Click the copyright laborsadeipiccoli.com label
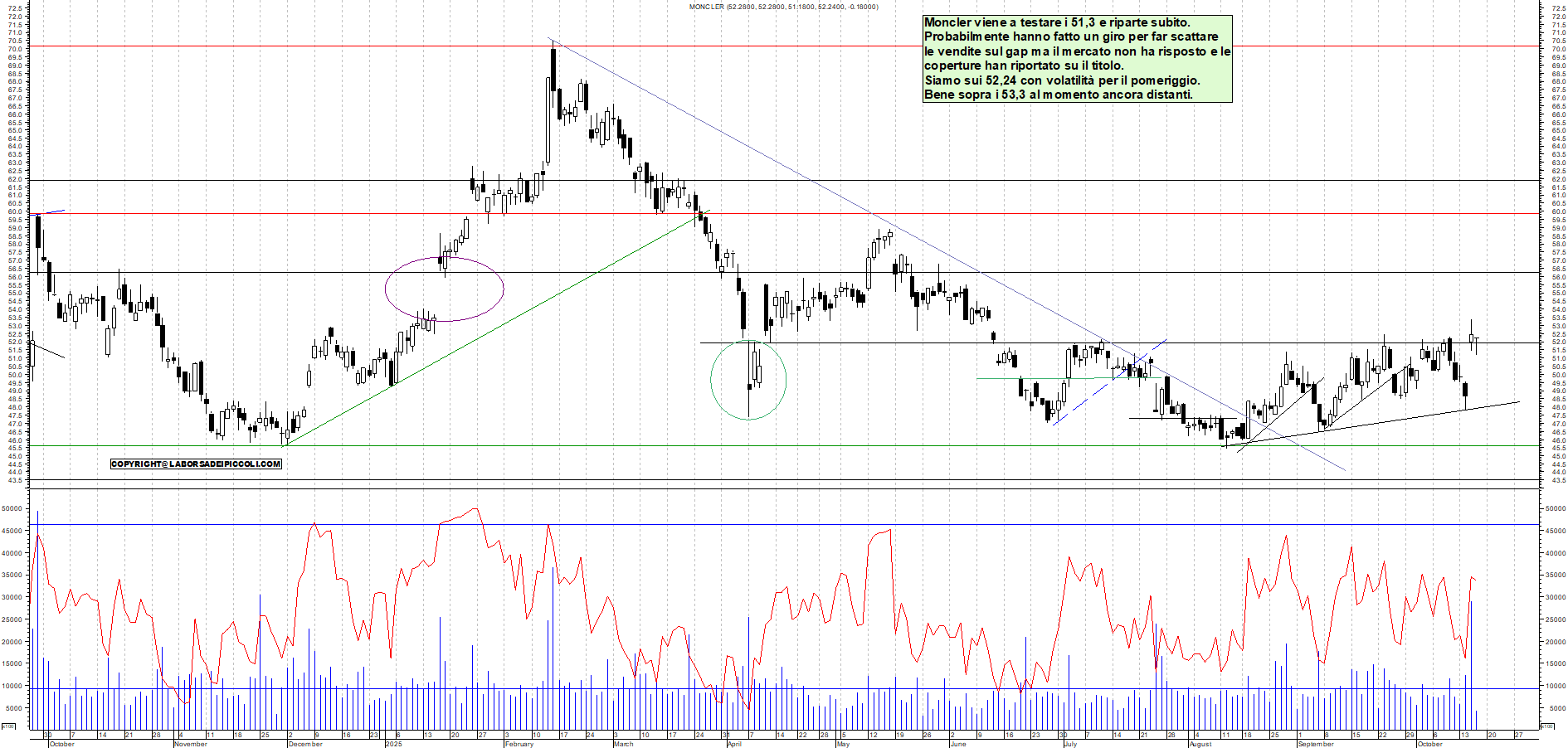Image resolution: width=1568 pixels, height=748 pixels. pos(196,464)
